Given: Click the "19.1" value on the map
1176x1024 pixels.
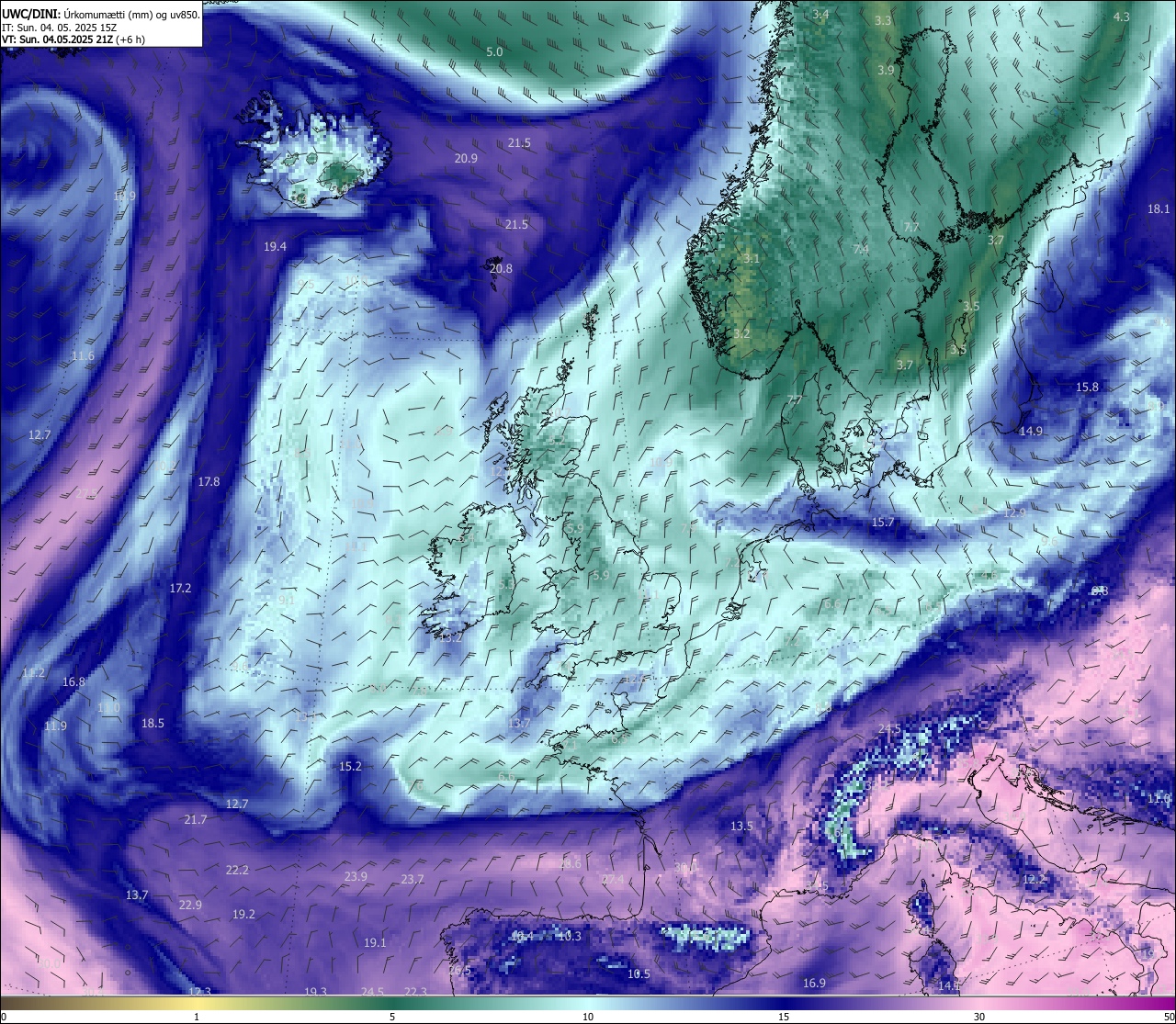Looking at the screenshot, I should [375, 943].
